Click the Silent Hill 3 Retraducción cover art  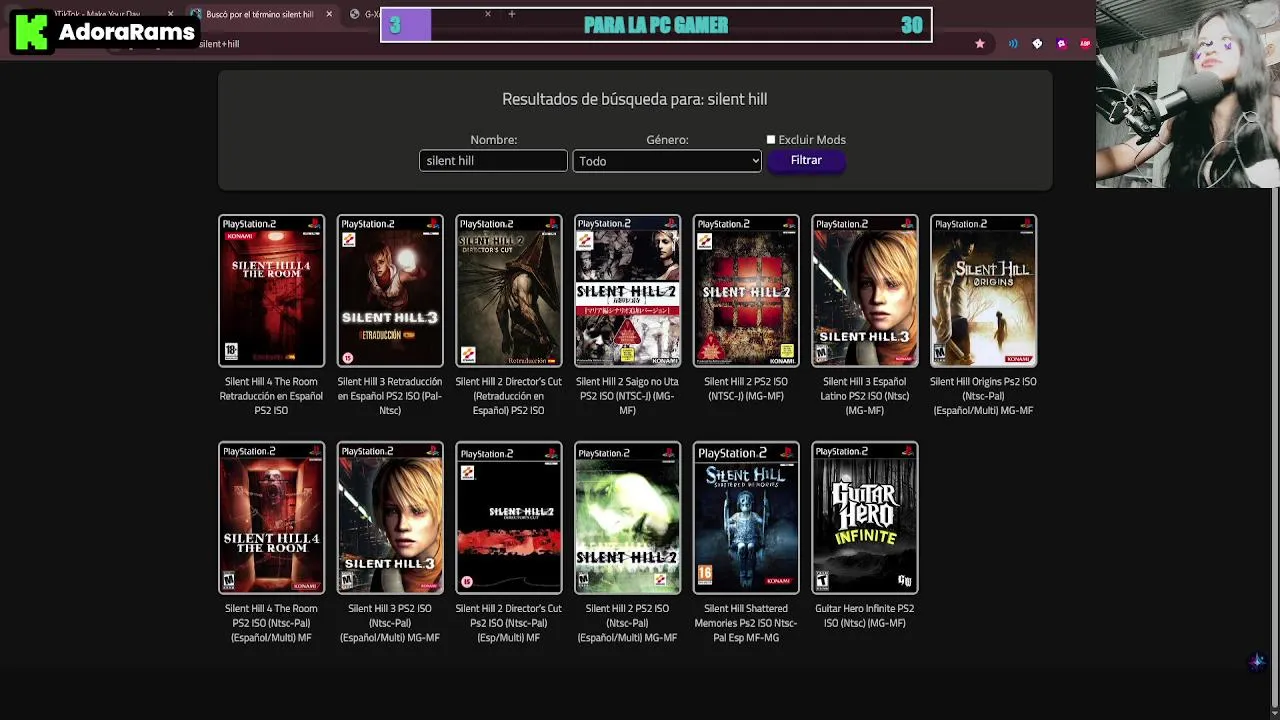coord(390,291)
